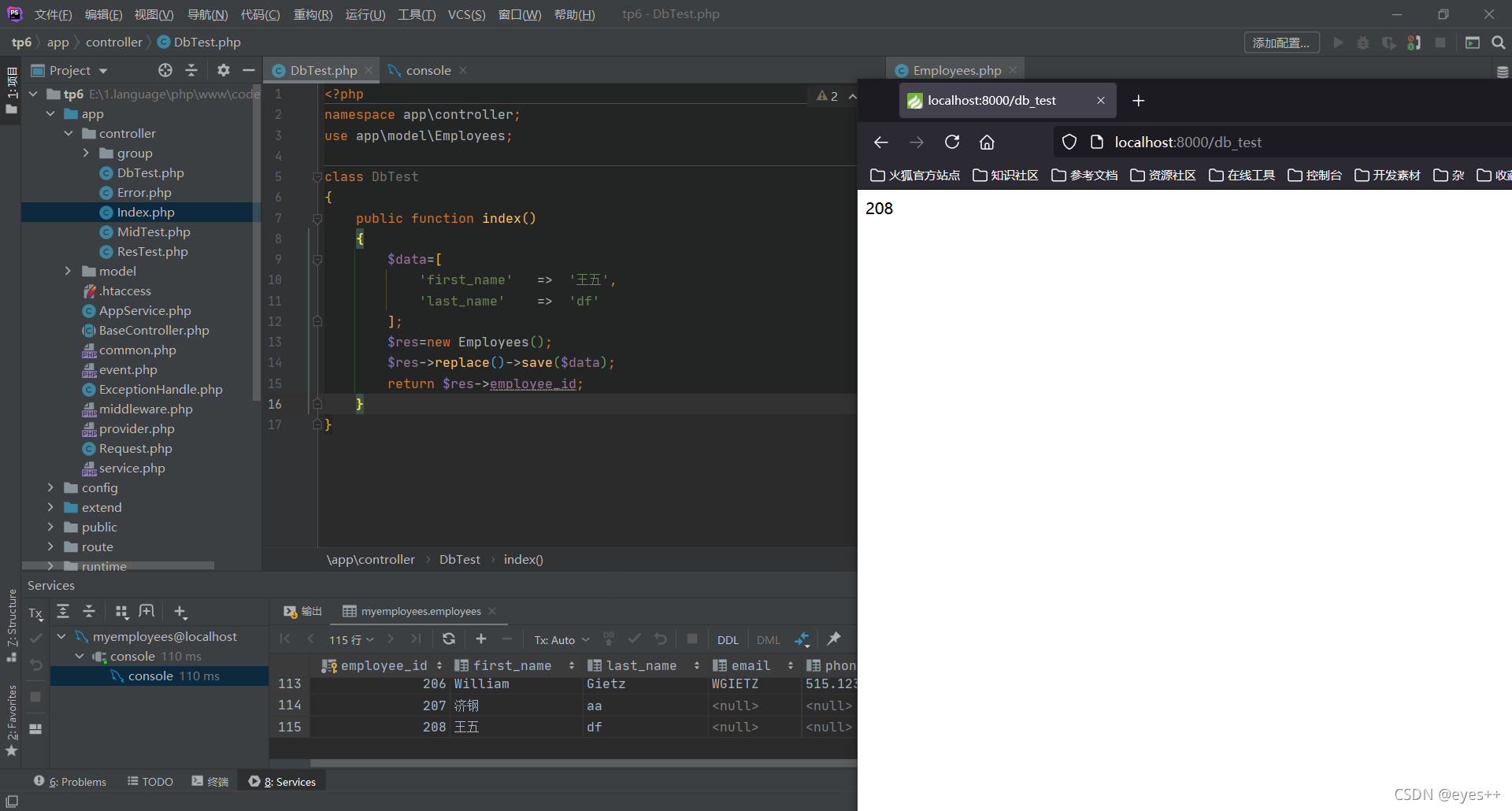Click the pin tab icon in table toolbar

(834, 639)
